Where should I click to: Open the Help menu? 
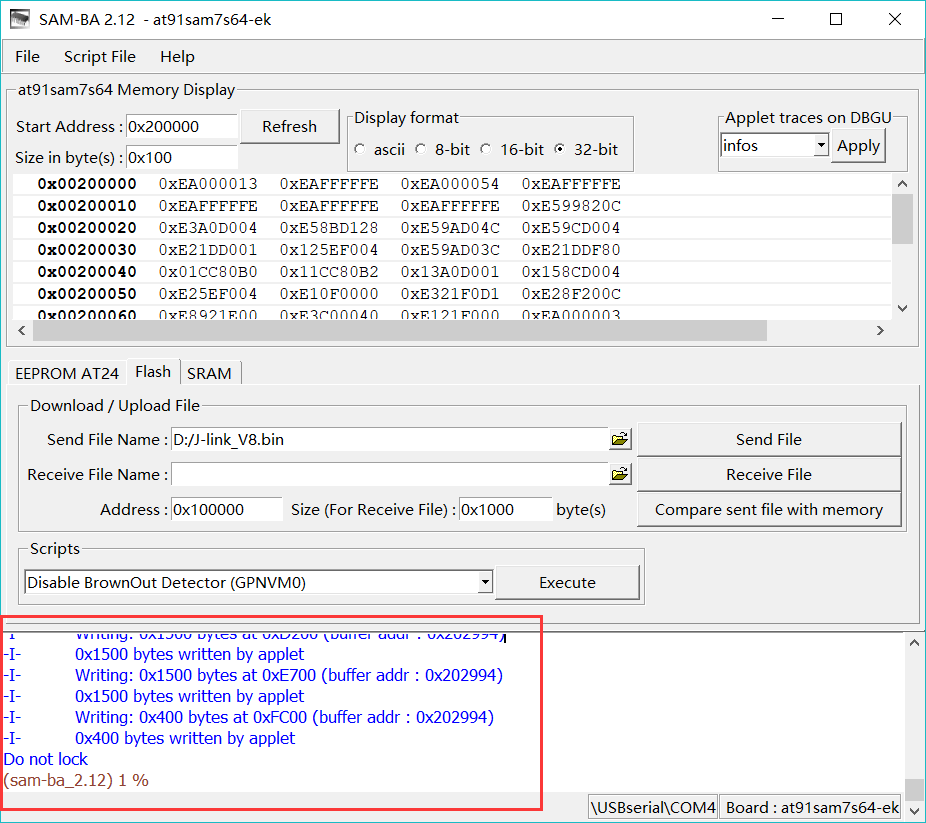click(177, 56)
